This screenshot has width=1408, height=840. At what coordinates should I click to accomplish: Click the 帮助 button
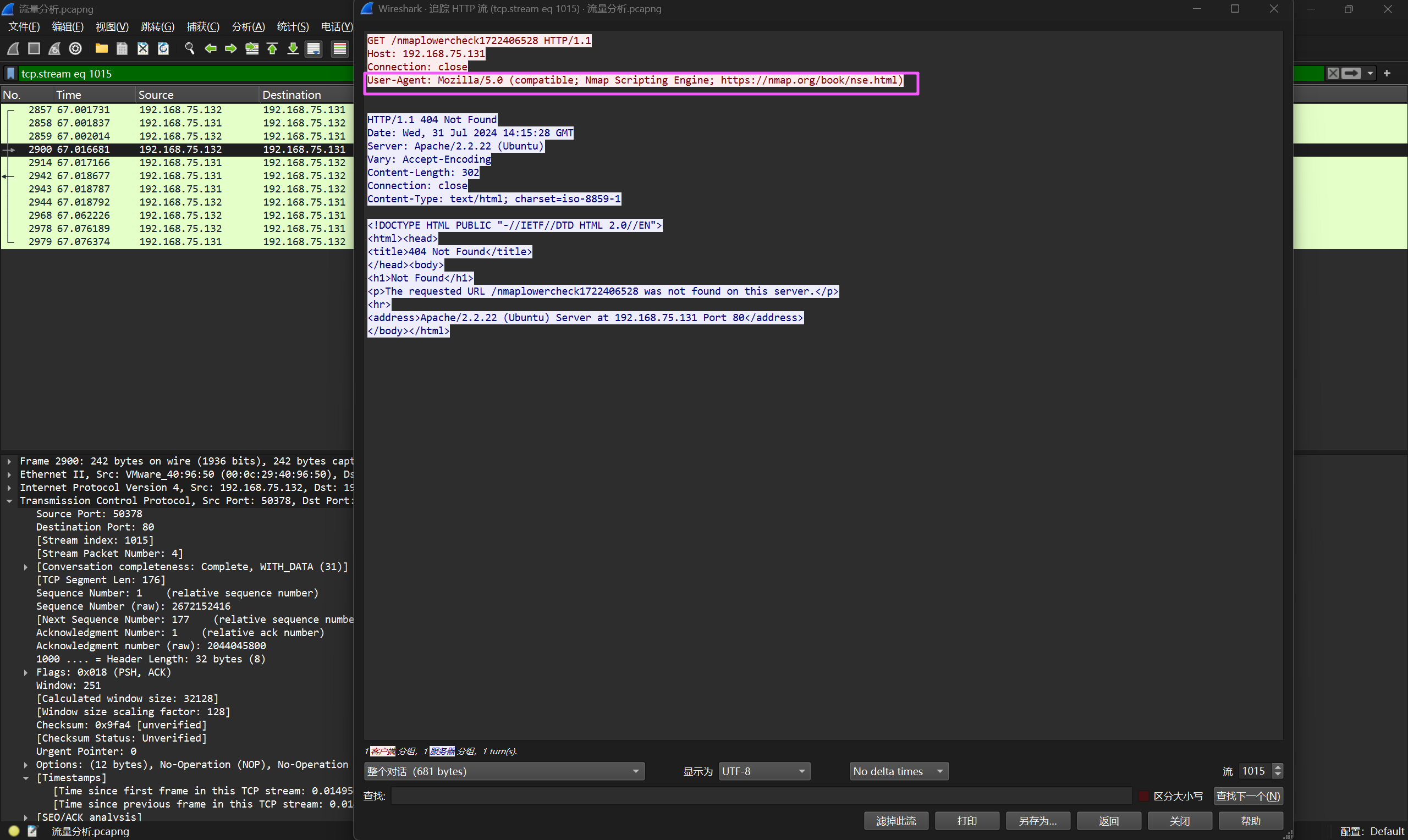1251,821
